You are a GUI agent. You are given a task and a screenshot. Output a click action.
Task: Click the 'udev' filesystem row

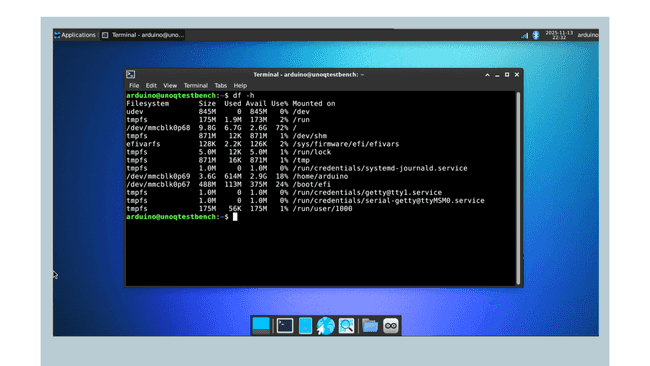point(218,112)
